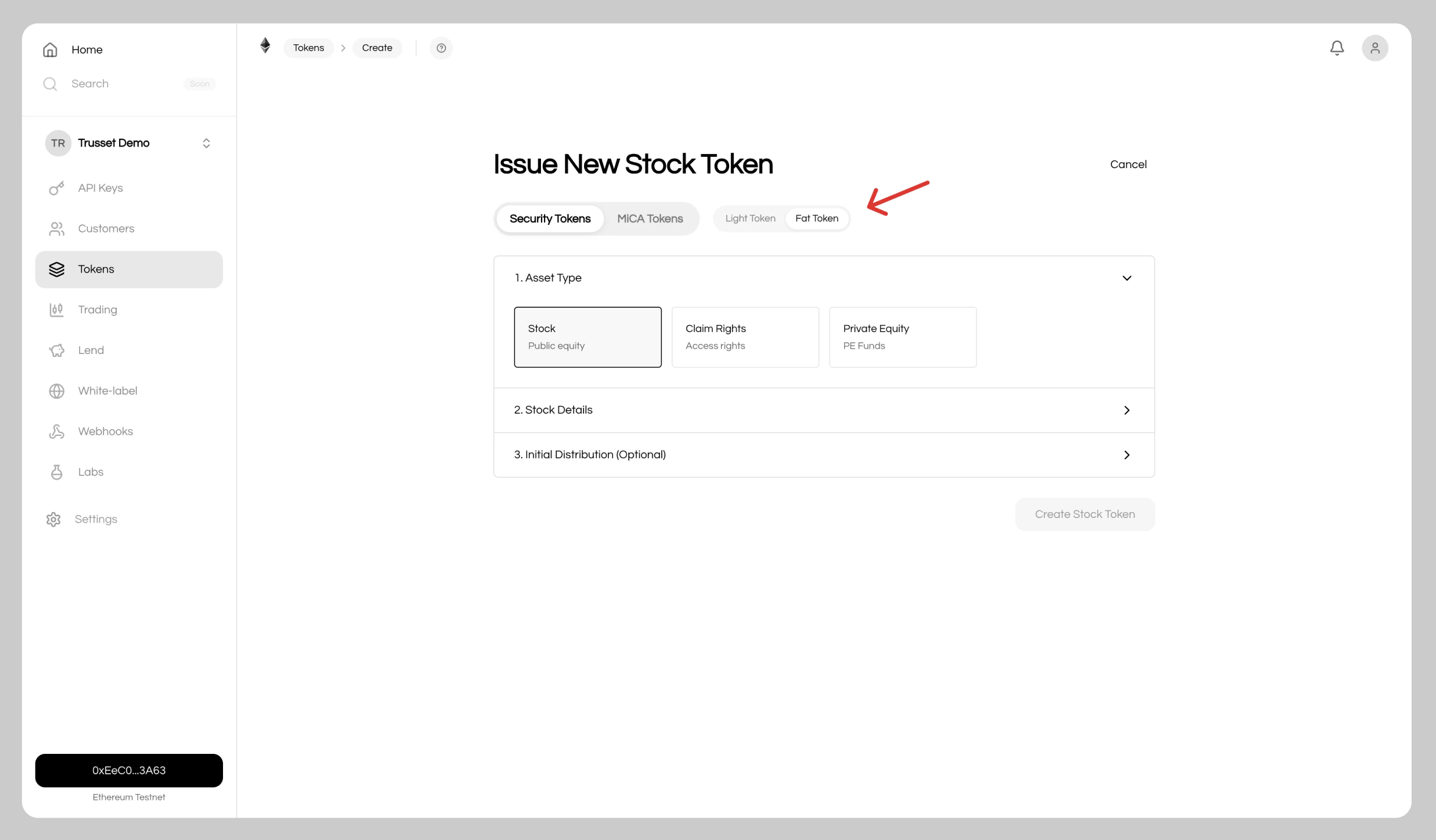The image size is (1436, 840).
Task: Switch token mode to Light Token
Action: [750, 218]
